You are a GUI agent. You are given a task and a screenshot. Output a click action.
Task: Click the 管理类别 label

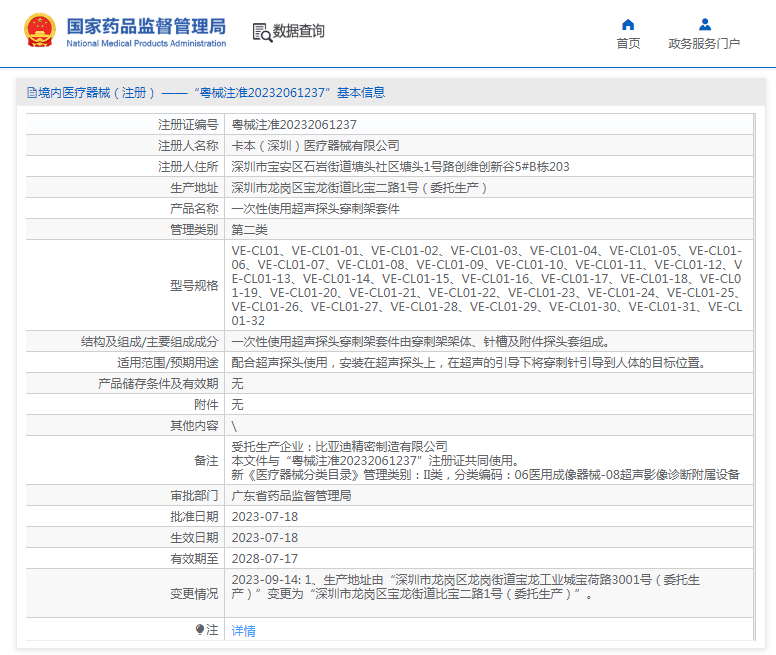[194, 230]
